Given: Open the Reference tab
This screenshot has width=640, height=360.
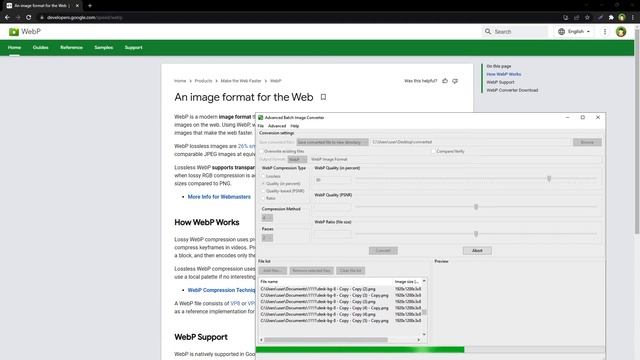Looking at the screenshot, I should [x=71, y=47].
